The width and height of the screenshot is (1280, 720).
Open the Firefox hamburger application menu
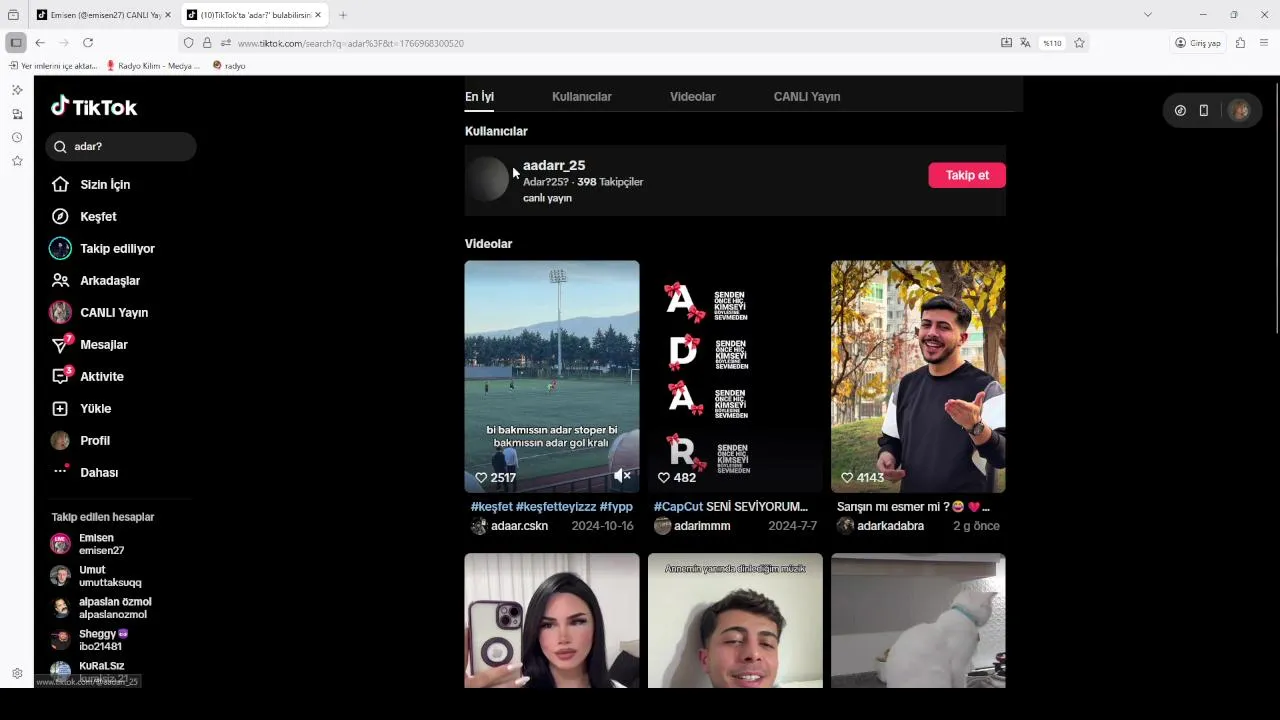click(1264, 43)
